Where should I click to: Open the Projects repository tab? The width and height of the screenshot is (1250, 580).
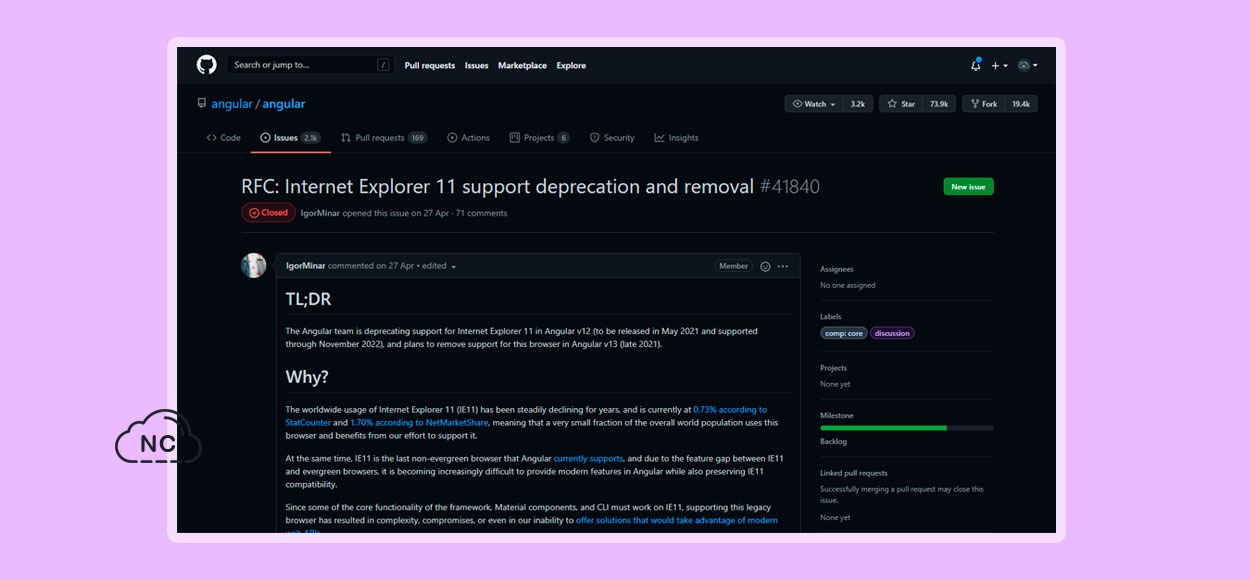540,138
